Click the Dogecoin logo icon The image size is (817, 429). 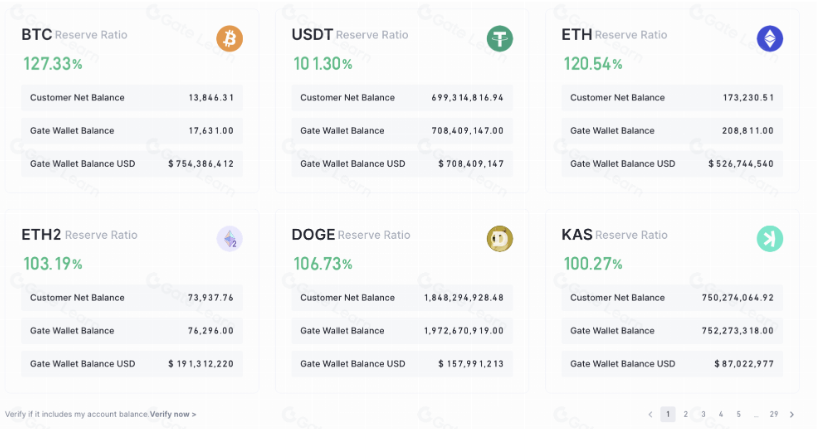coord(500,239)
